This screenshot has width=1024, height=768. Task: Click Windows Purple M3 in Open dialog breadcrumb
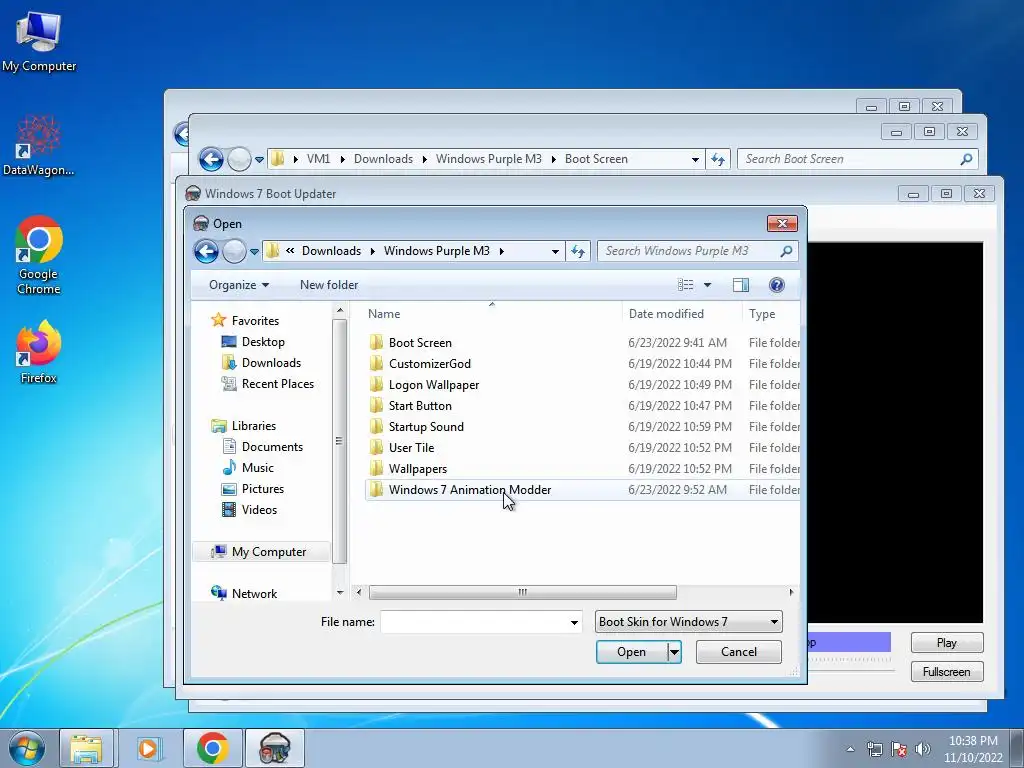tap(436, 251)
